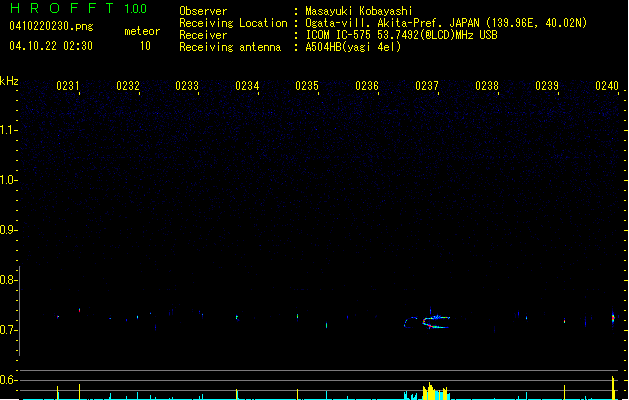Click the kHz axis unit label
Image resolution: width=629 pixels, height=400 pixels.
click(x=9, y=81)
